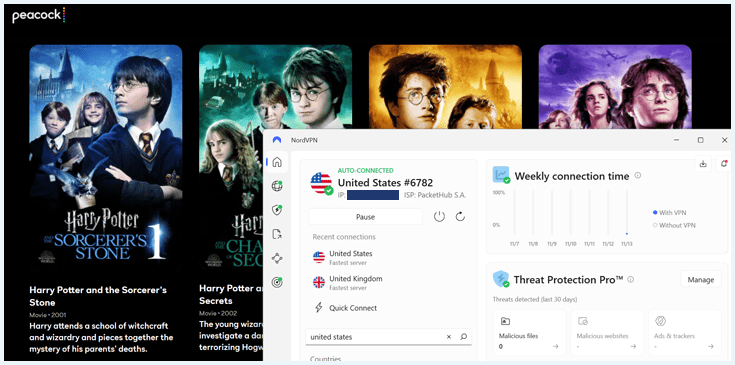Click the info icon beside Threat Protection Pro
Image resolution: width=735 pixels, height=365 pixels.
[630, 279]
